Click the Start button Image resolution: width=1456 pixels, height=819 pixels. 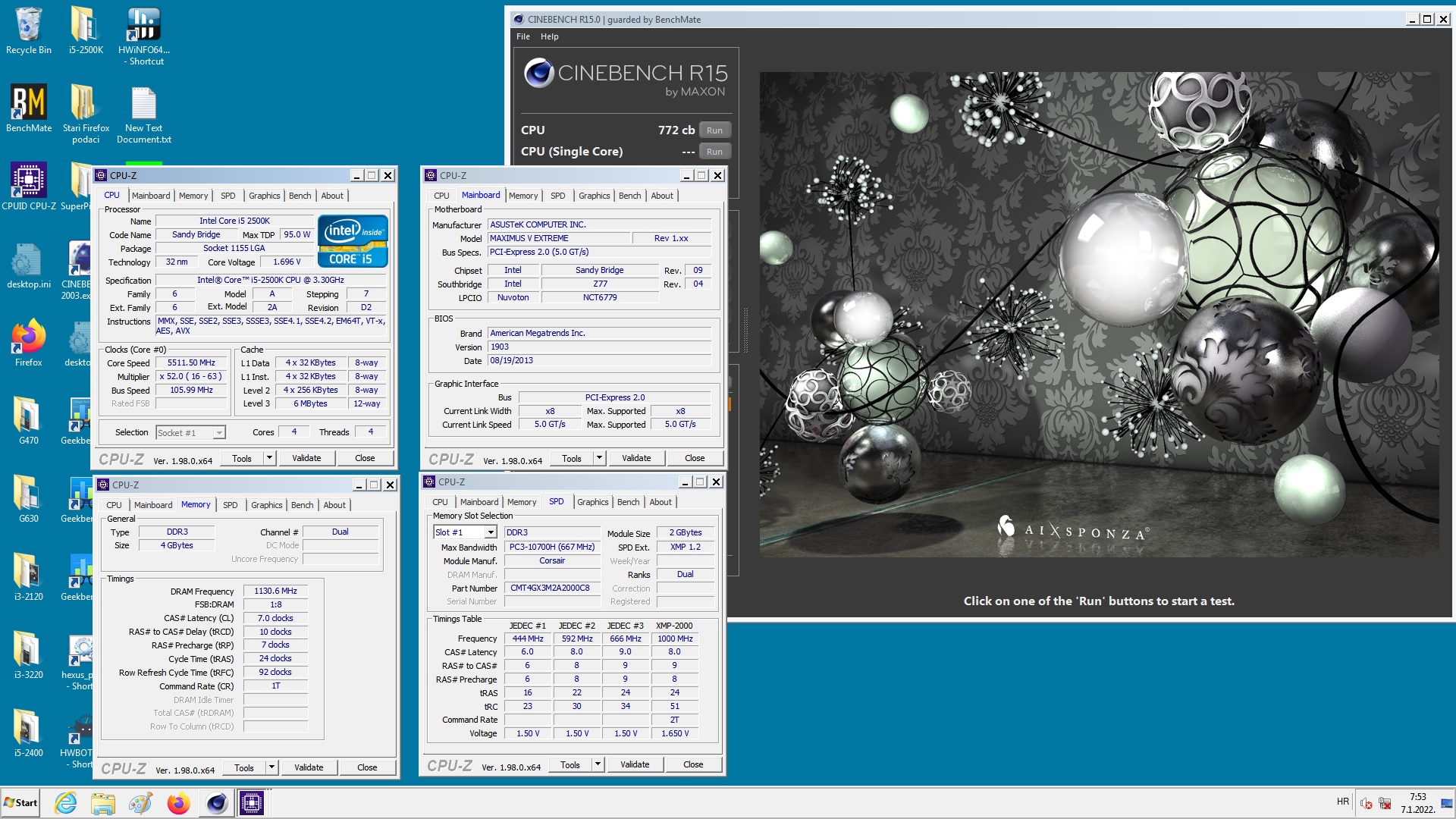(20, 803)
